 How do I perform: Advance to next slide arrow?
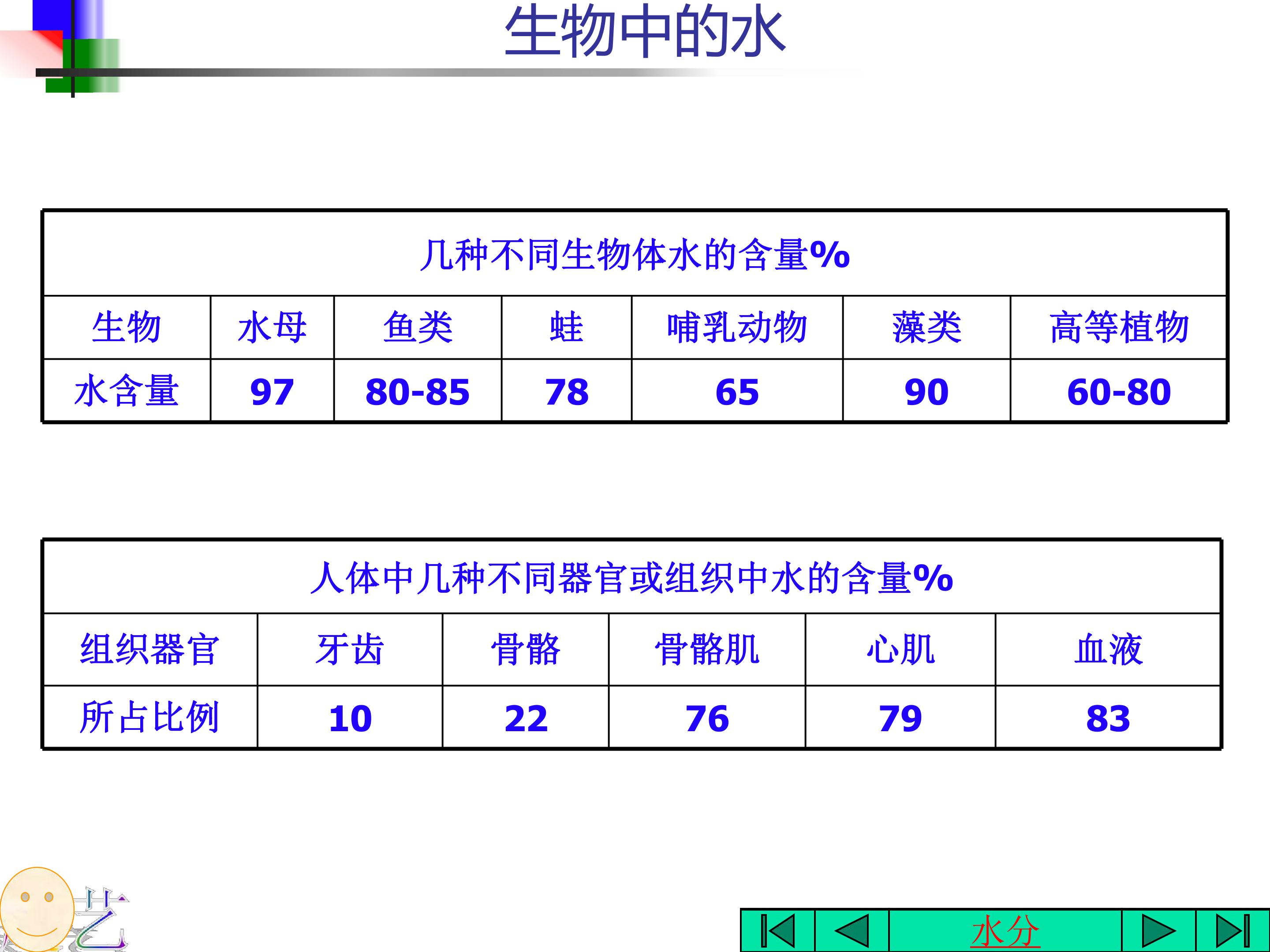pos(1158,931)
